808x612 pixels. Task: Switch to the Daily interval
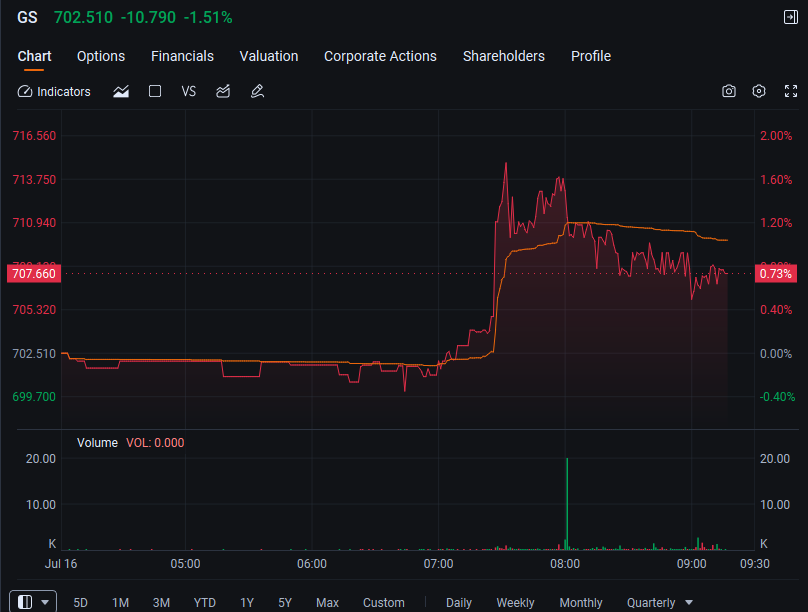[459, 603]
